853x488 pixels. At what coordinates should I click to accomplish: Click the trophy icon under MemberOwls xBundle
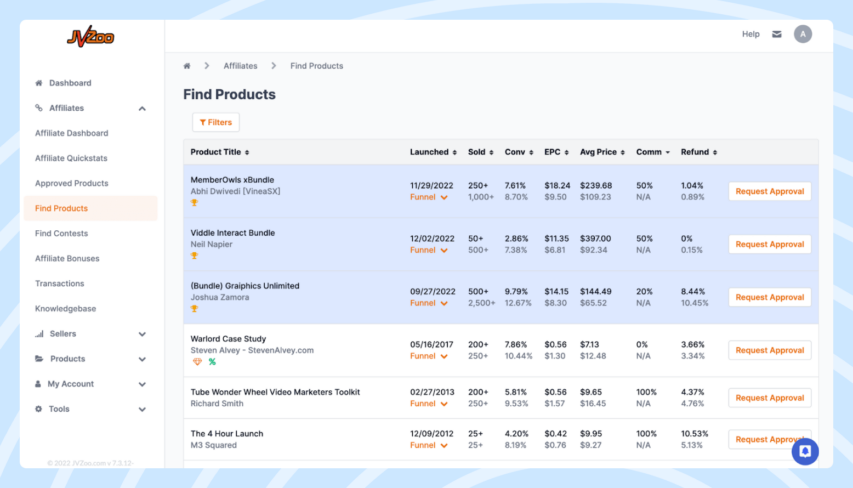click(x=195, y=203)
